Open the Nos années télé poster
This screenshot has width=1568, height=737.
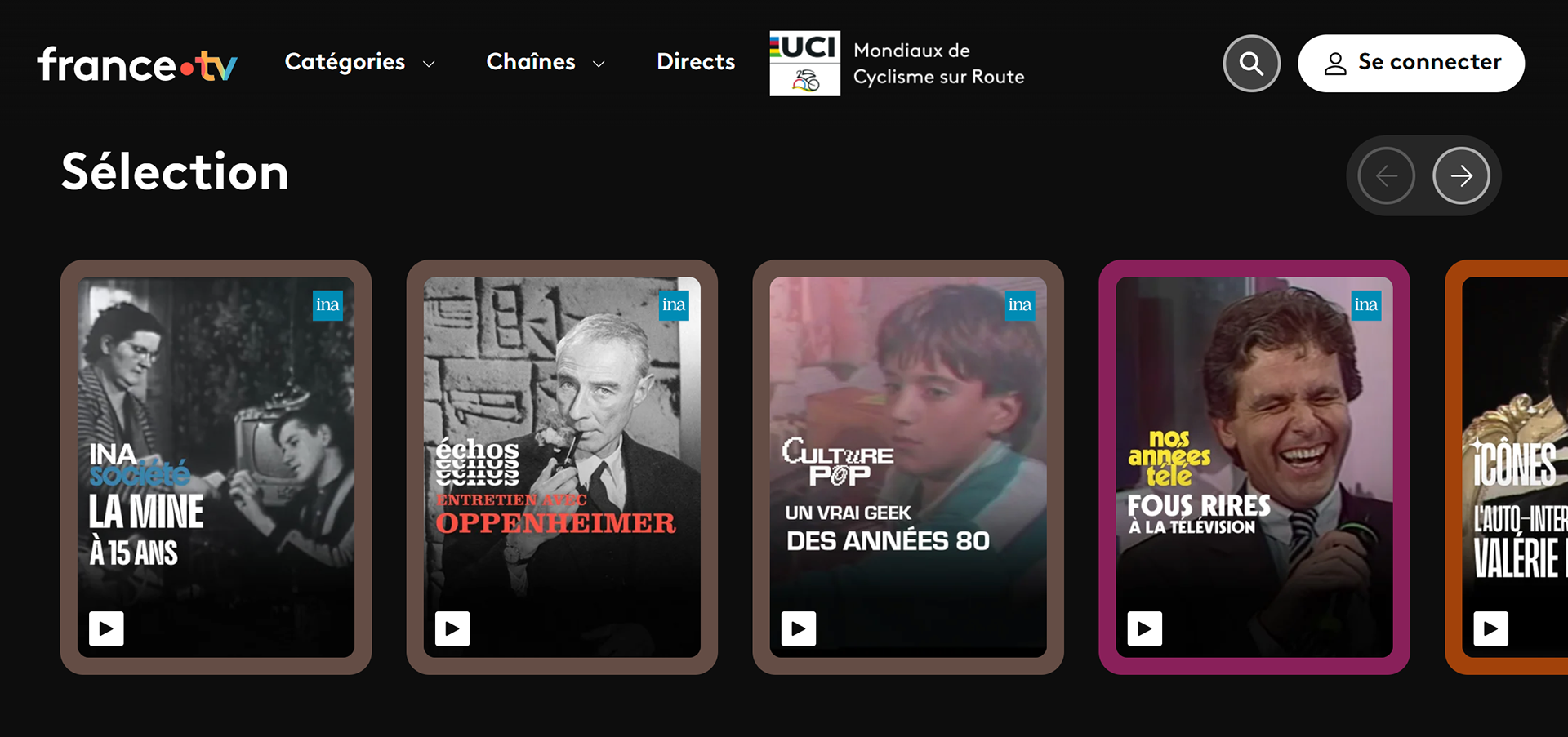click(1254, 467)
